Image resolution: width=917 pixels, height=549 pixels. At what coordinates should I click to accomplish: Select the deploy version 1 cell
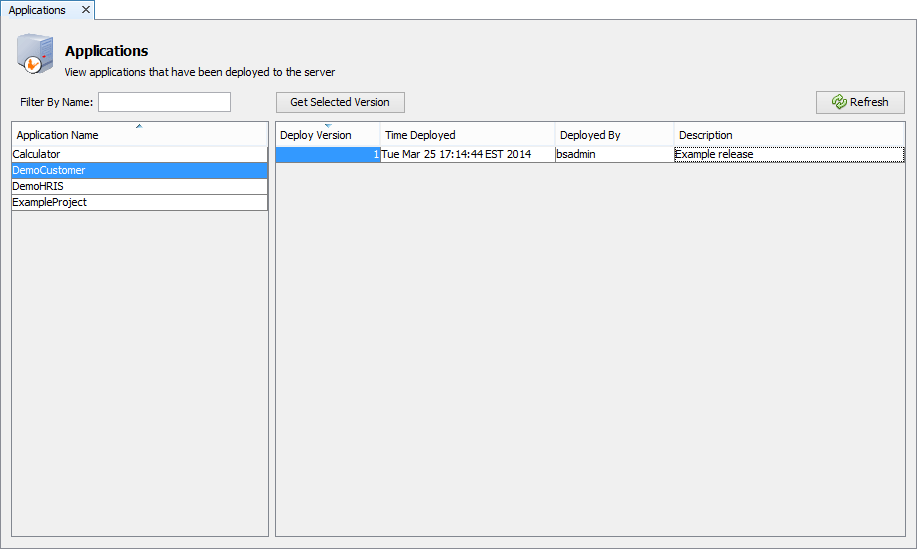[x=327, y=155]
